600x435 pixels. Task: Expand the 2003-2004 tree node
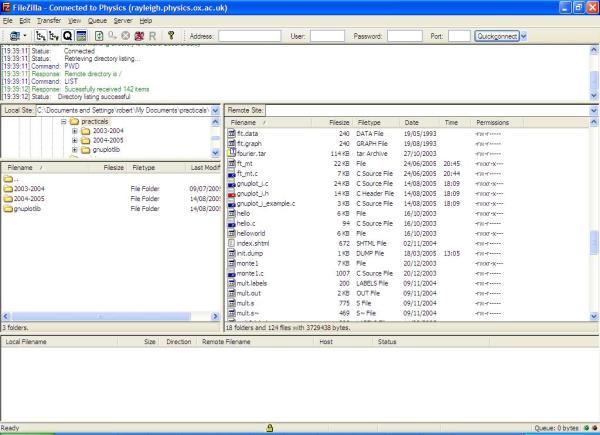click(75, 131)
